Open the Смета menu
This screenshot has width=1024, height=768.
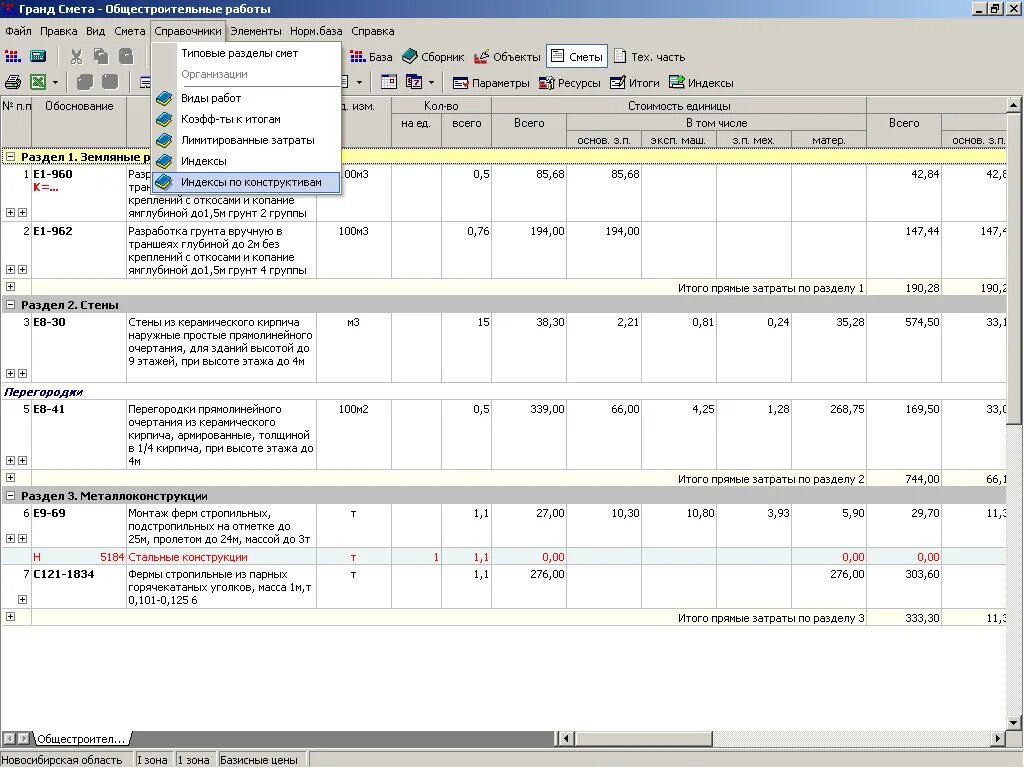point(129,31)
